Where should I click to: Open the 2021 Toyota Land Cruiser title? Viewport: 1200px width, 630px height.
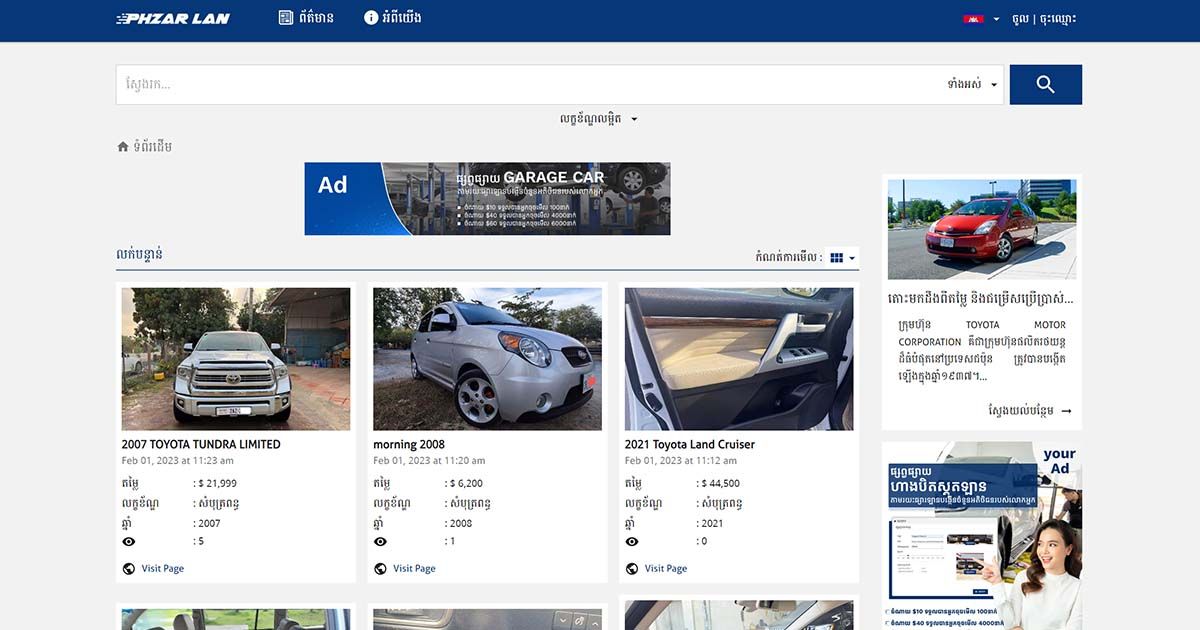pos(690,444)
